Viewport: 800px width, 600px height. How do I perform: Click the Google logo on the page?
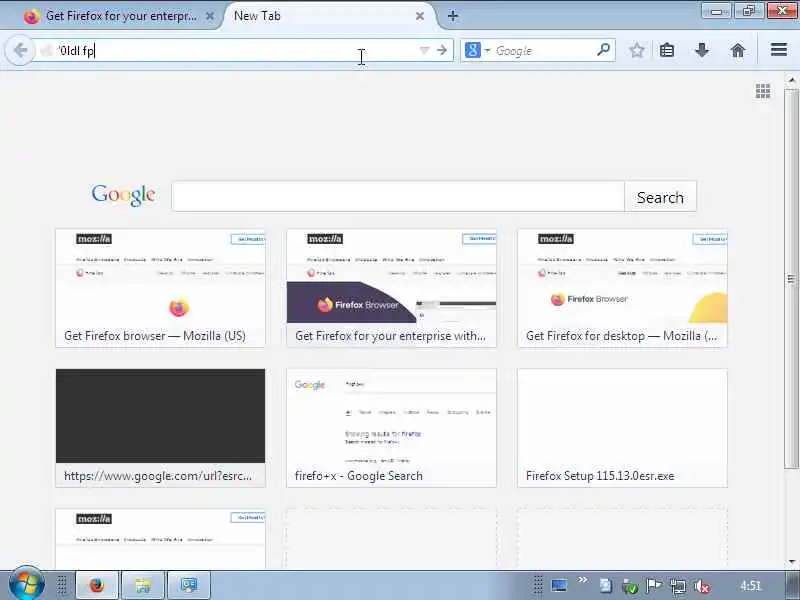click(x=123, y=195)
